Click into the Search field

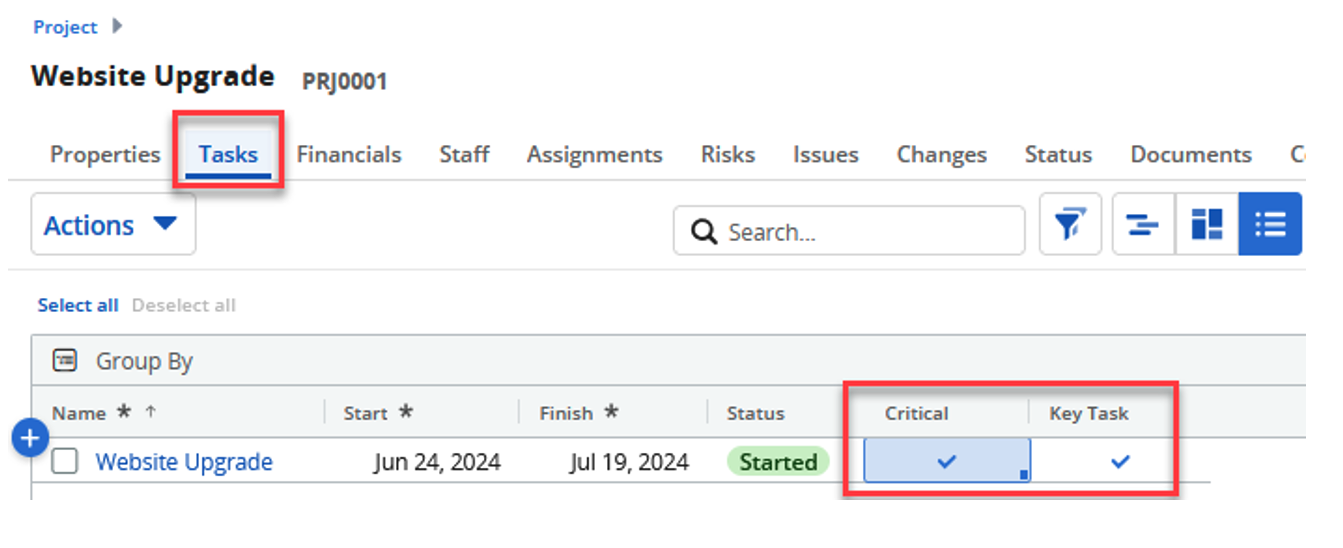click(849, 232)
